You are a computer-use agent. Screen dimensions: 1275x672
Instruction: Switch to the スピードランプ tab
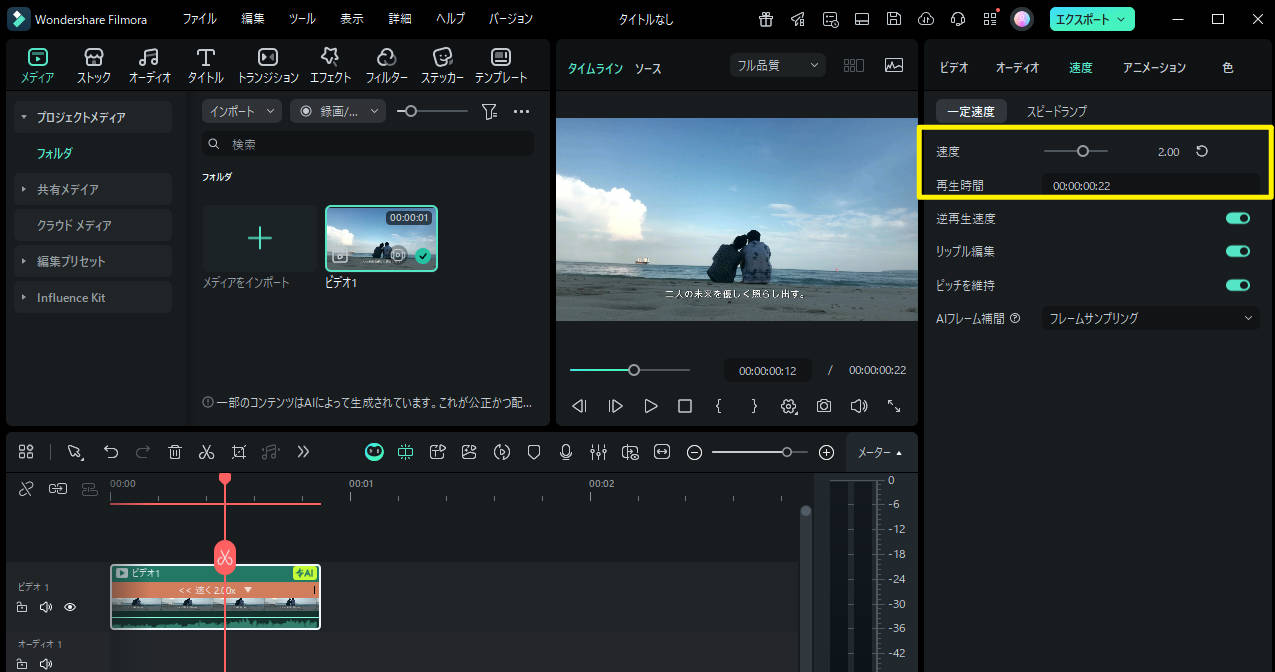tap(1056, 111)
